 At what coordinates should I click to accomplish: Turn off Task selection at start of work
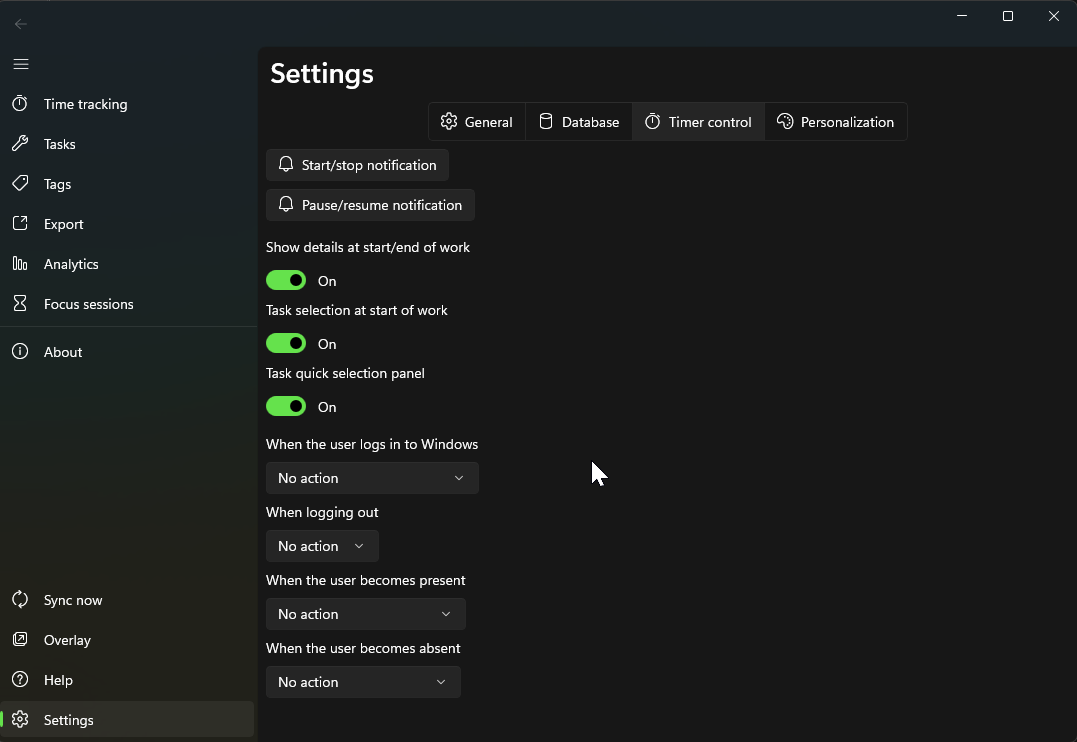coord(286,344)
